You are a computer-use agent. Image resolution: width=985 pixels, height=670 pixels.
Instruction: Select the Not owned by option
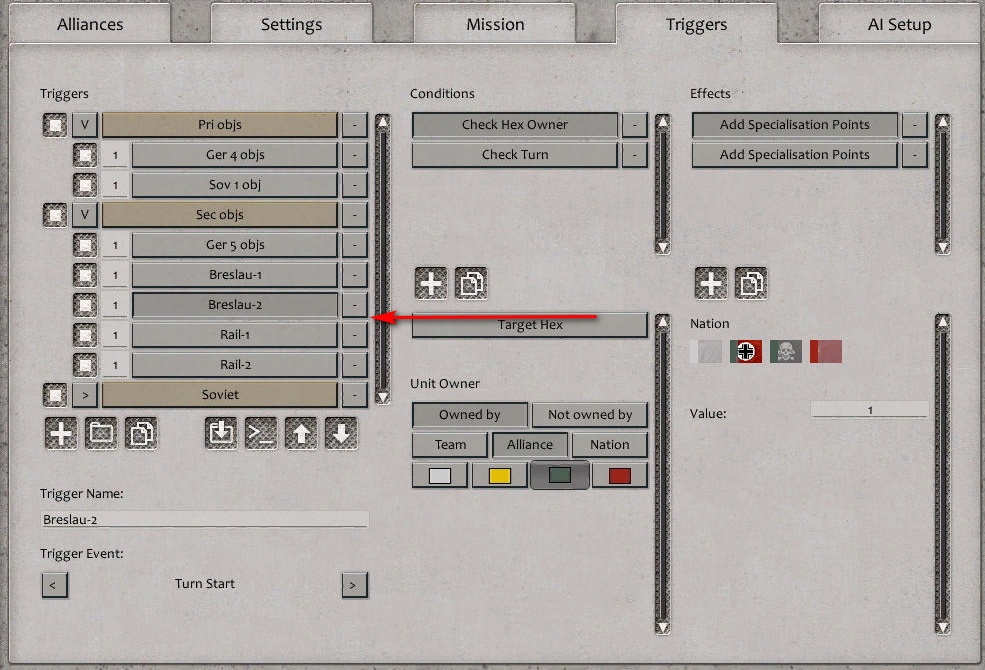point(590,414)
